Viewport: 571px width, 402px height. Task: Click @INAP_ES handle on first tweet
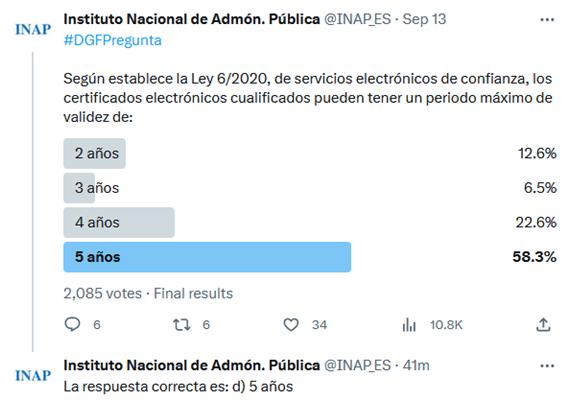click(357, 19)
